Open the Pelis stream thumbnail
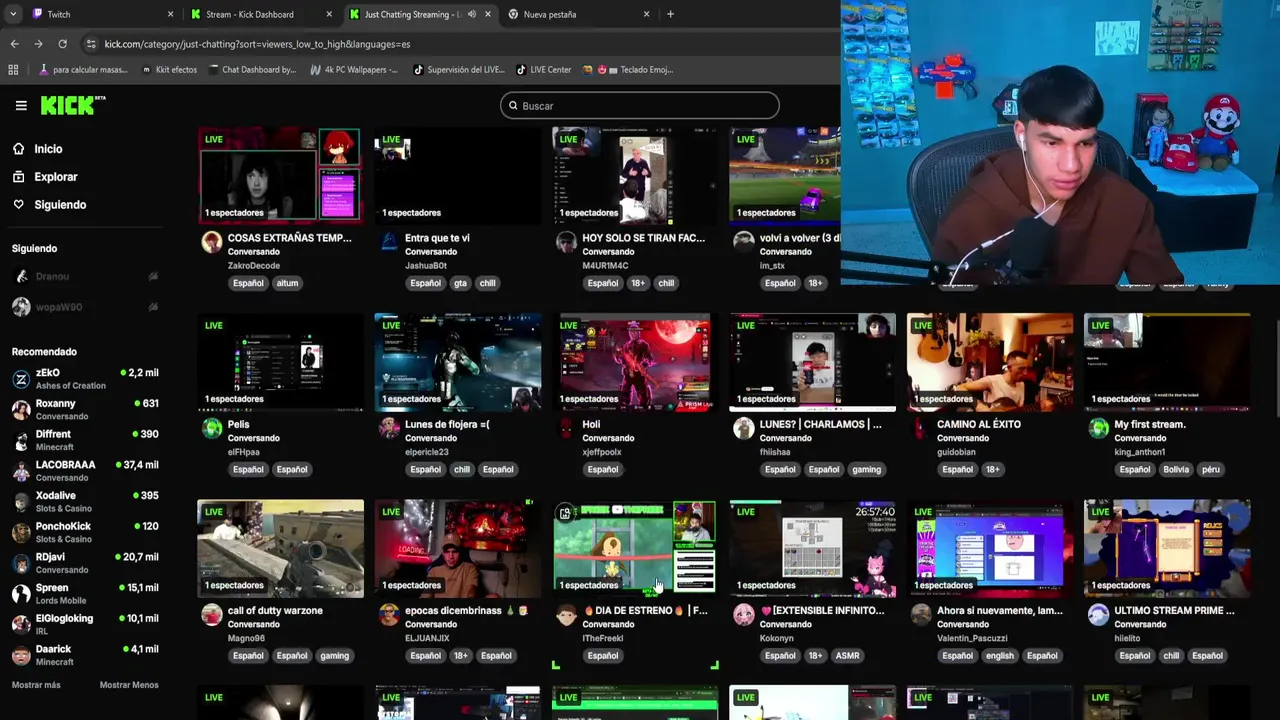 [280, 362]
